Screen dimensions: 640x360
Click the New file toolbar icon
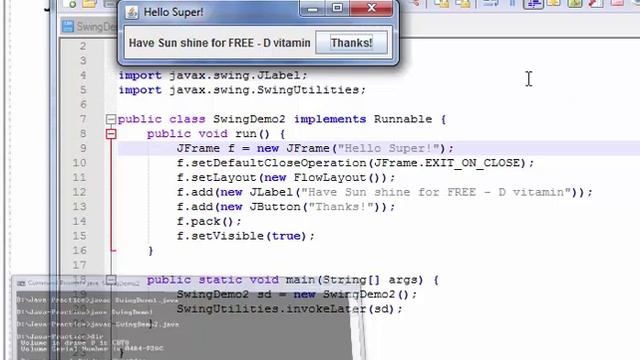coord(71,4)
